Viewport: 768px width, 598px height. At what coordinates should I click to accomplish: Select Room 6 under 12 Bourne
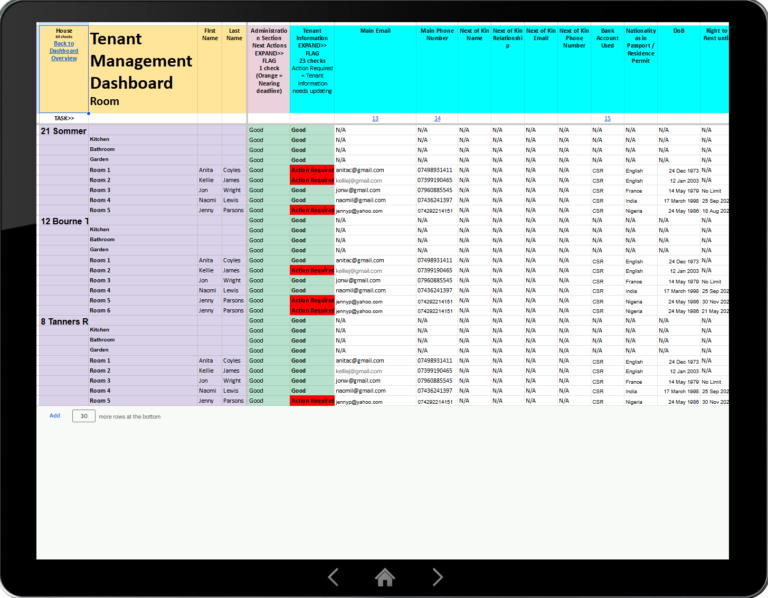coord(143,311)
